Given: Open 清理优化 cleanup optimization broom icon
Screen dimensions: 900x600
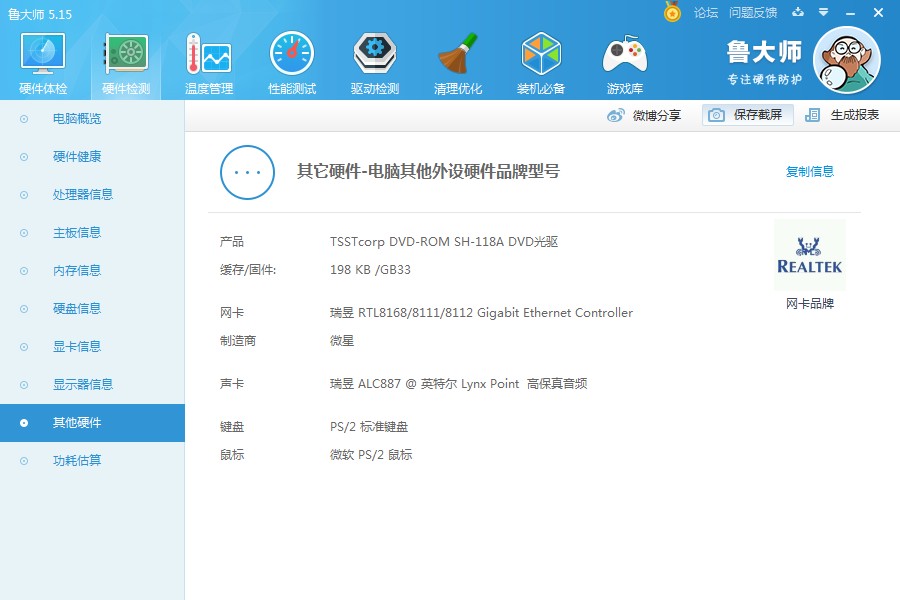Looking at the screenshot, I should pyautogui.click(x=457, y=63).
